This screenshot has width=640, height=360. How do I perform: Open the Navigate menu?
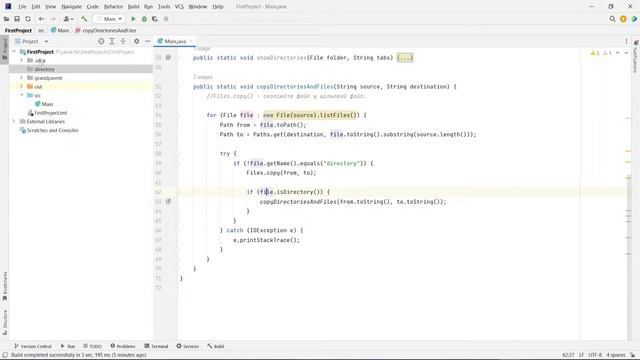[71, 7]
